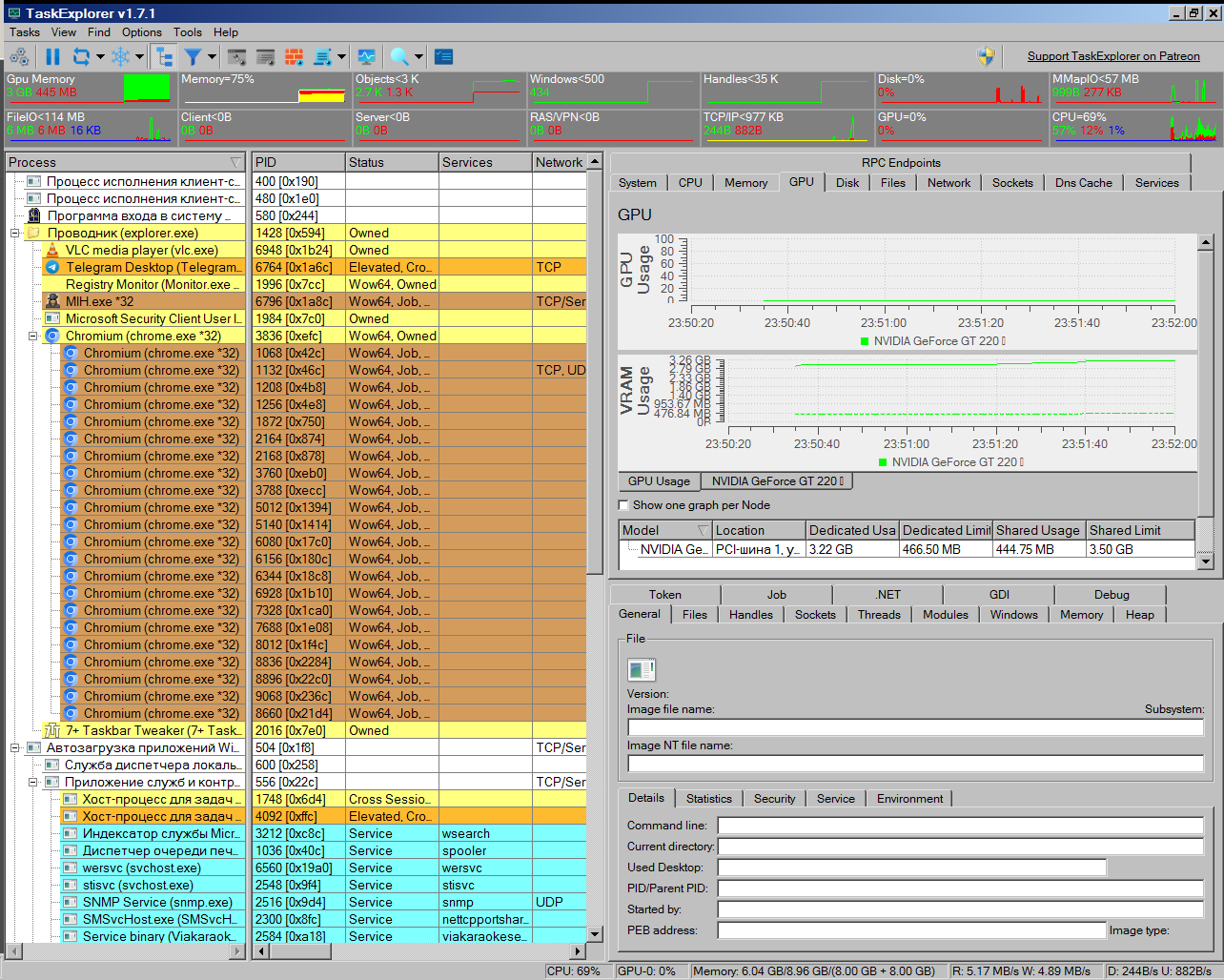Image resolution: width=1224 pixels, height=980 pixels.
Task: Open the dropdown arrow next to refresh icon
Action: coord(99,57)
